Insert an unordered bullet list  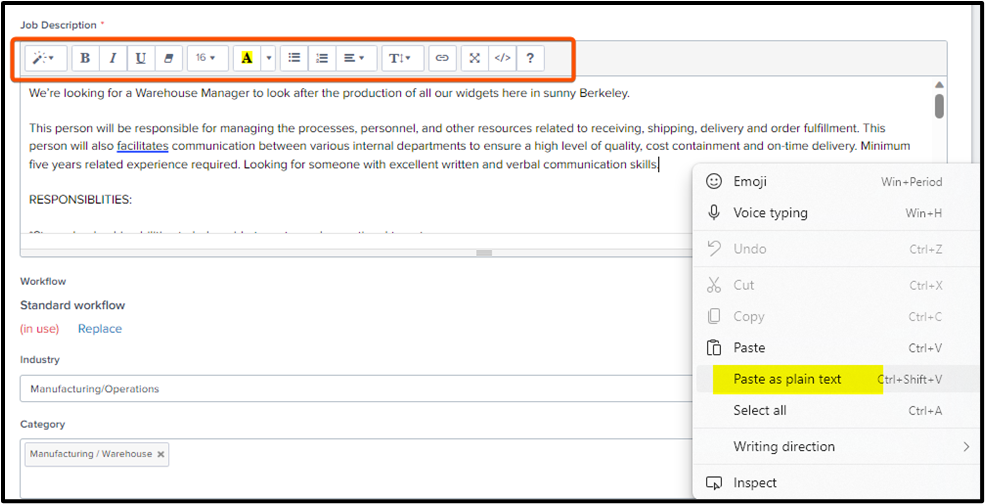click(294, 58)
